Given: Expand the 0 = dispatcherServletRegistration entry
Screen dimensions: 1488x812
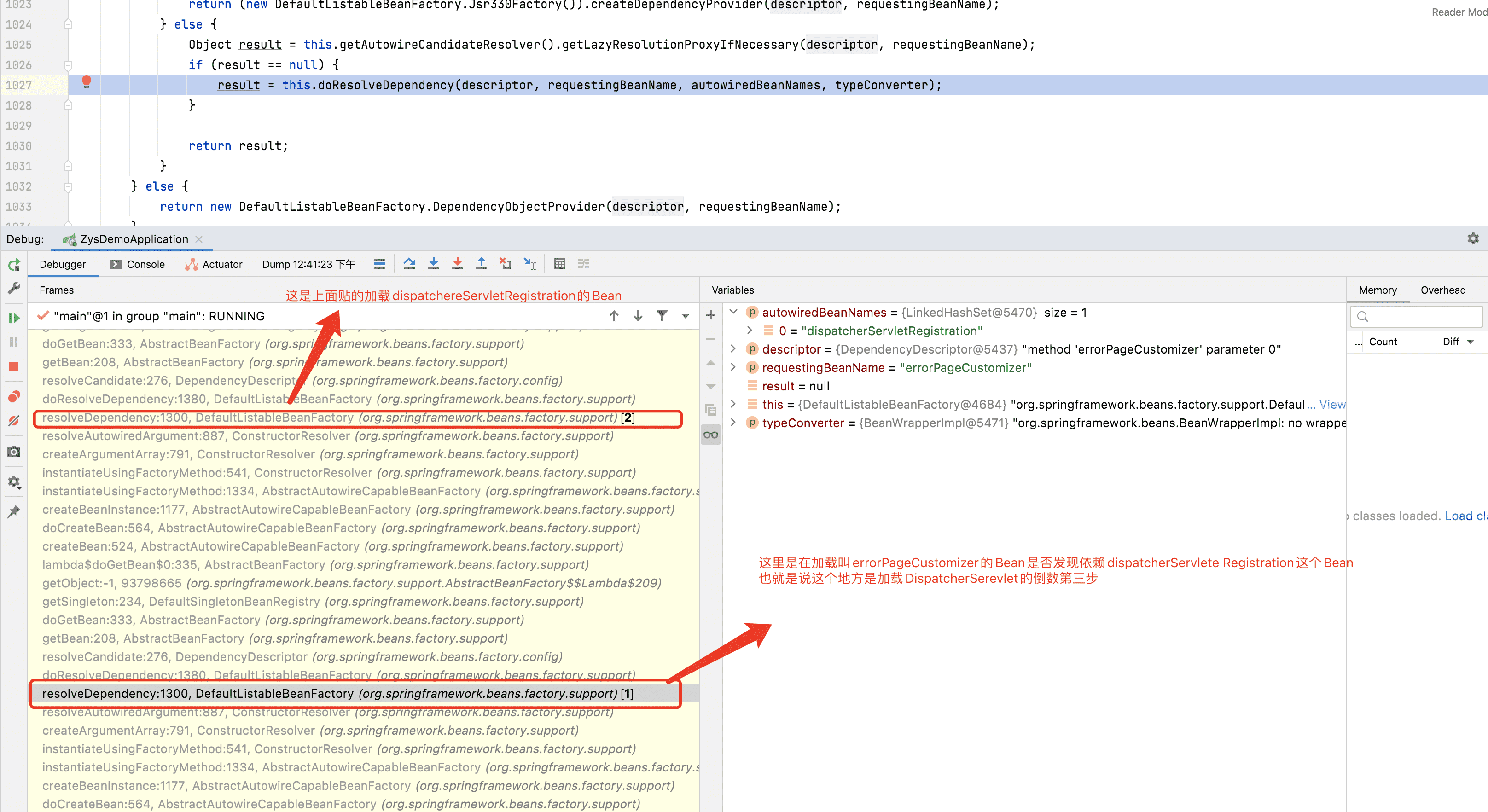Looking at the screenshot, I should pos(749,331).
